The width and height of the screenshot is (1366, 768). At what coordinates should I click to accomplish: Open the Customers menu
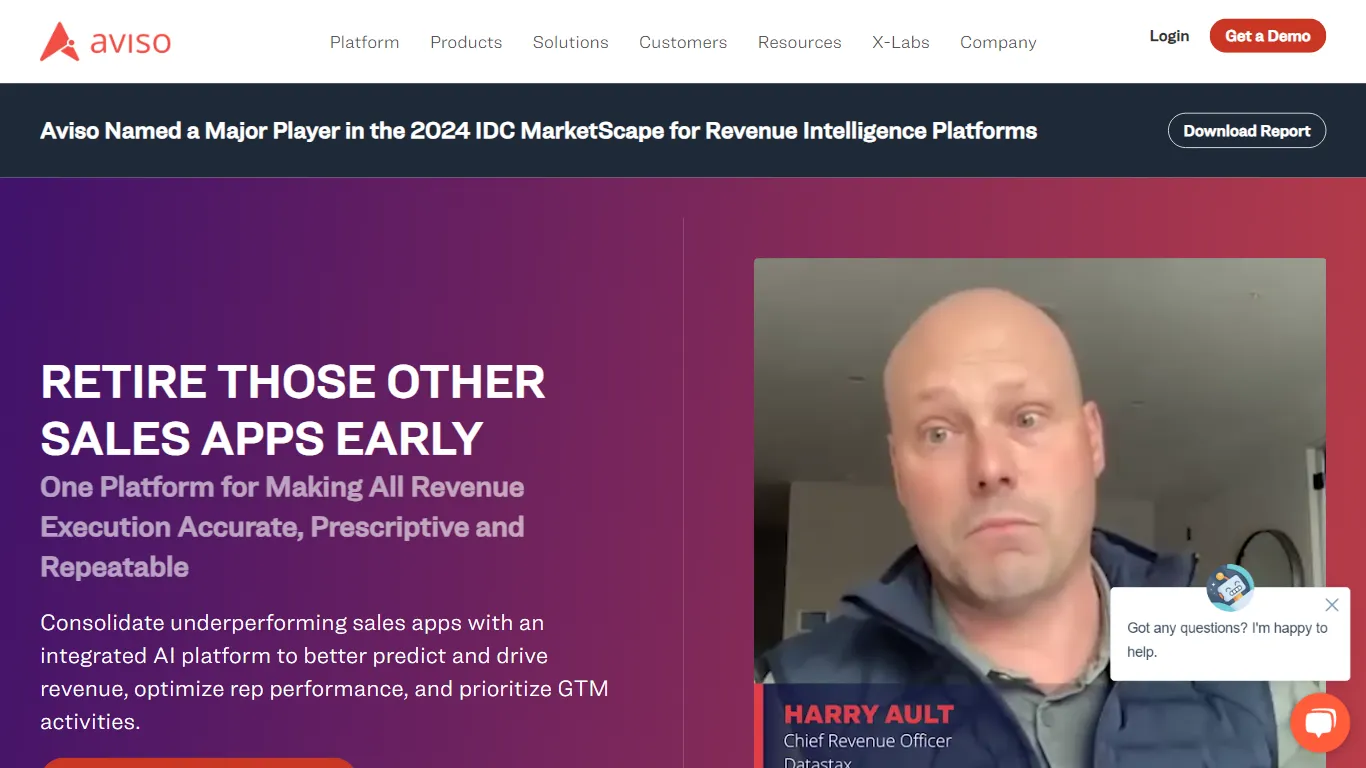point(683,42)
